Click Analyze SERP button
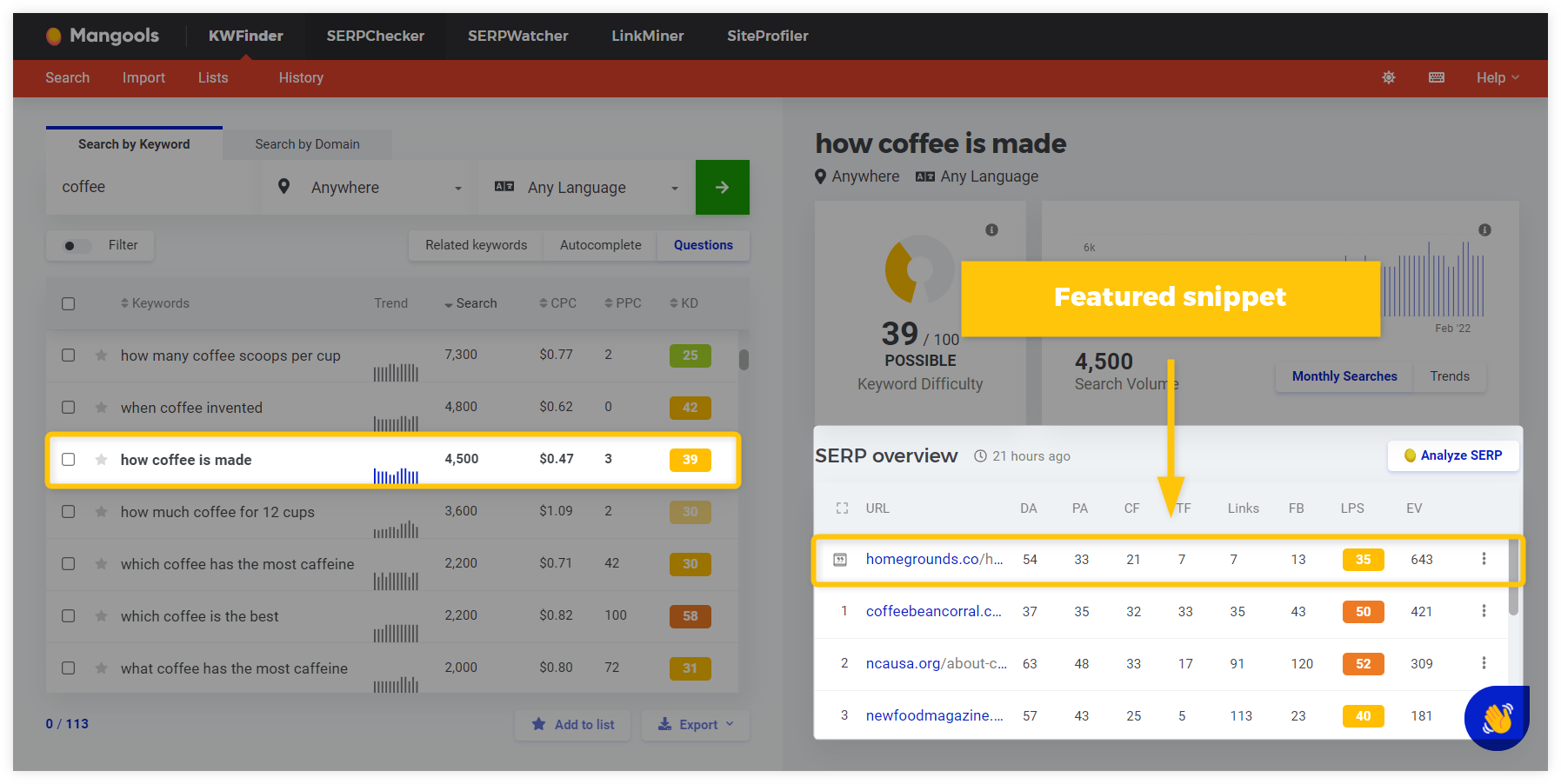 pos(1453,455)
